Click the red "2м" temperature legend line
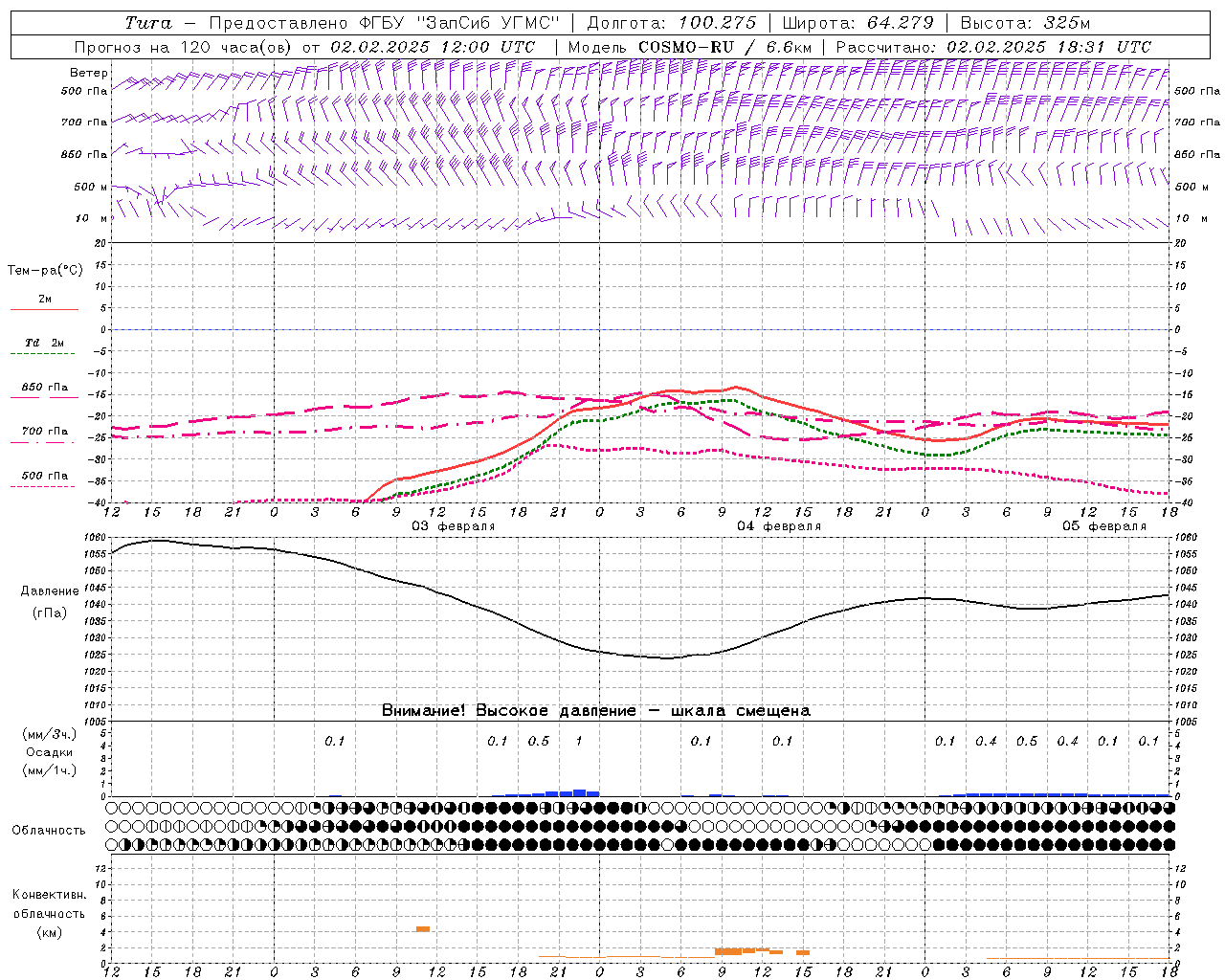This screenshot has height=980, width=1225. click(44, 309)
